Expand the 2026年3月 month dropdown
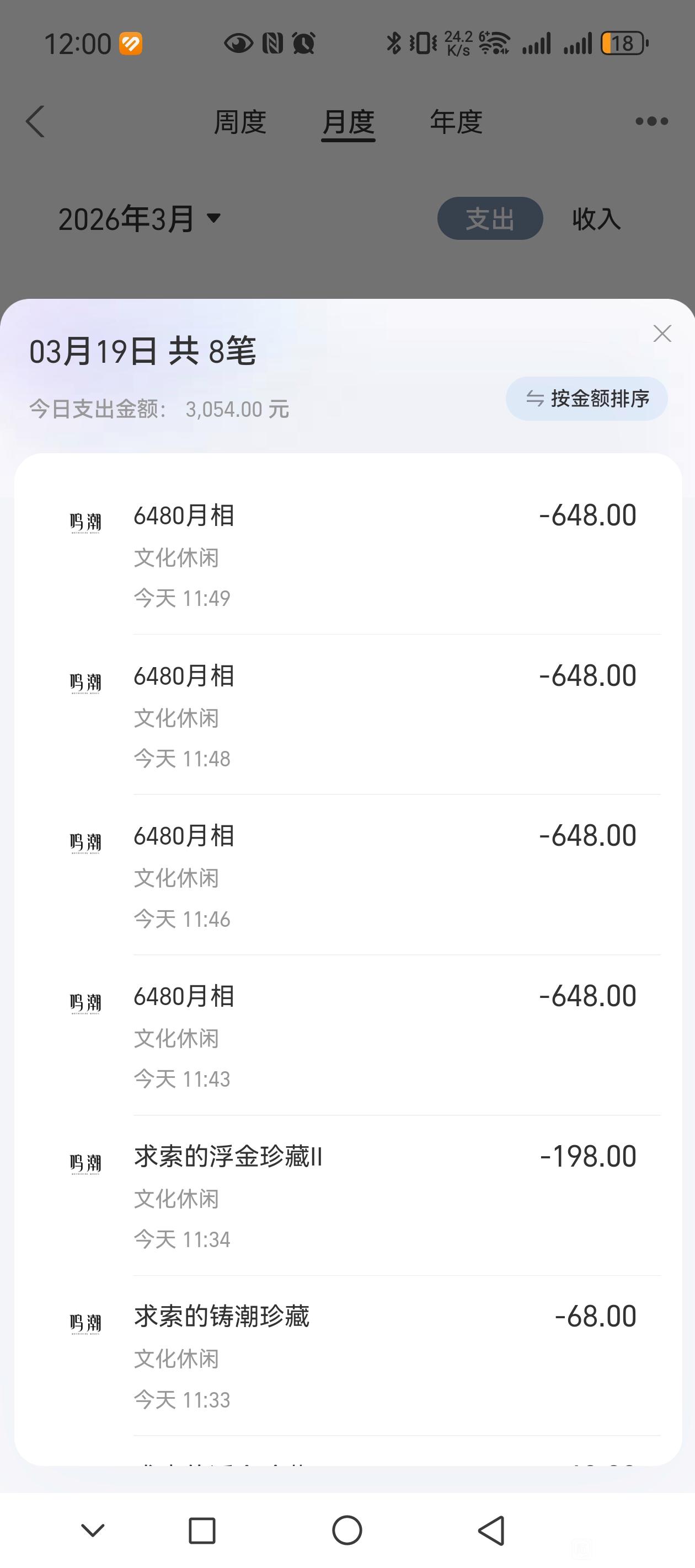The image size is (695, 1568). [139, 218]
